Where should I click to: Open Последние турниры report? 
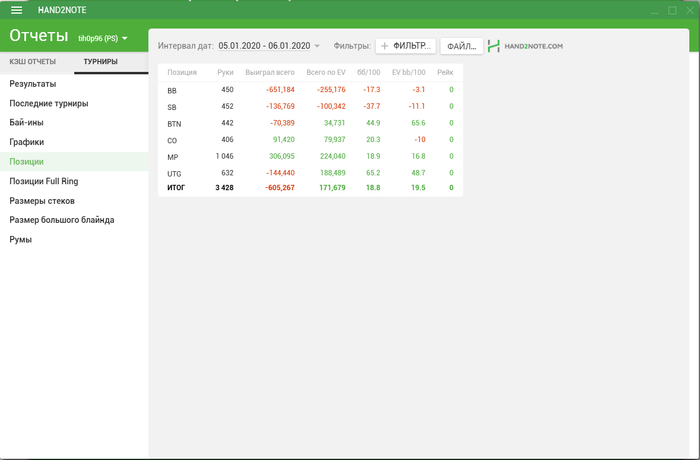(x=49, y=104)
